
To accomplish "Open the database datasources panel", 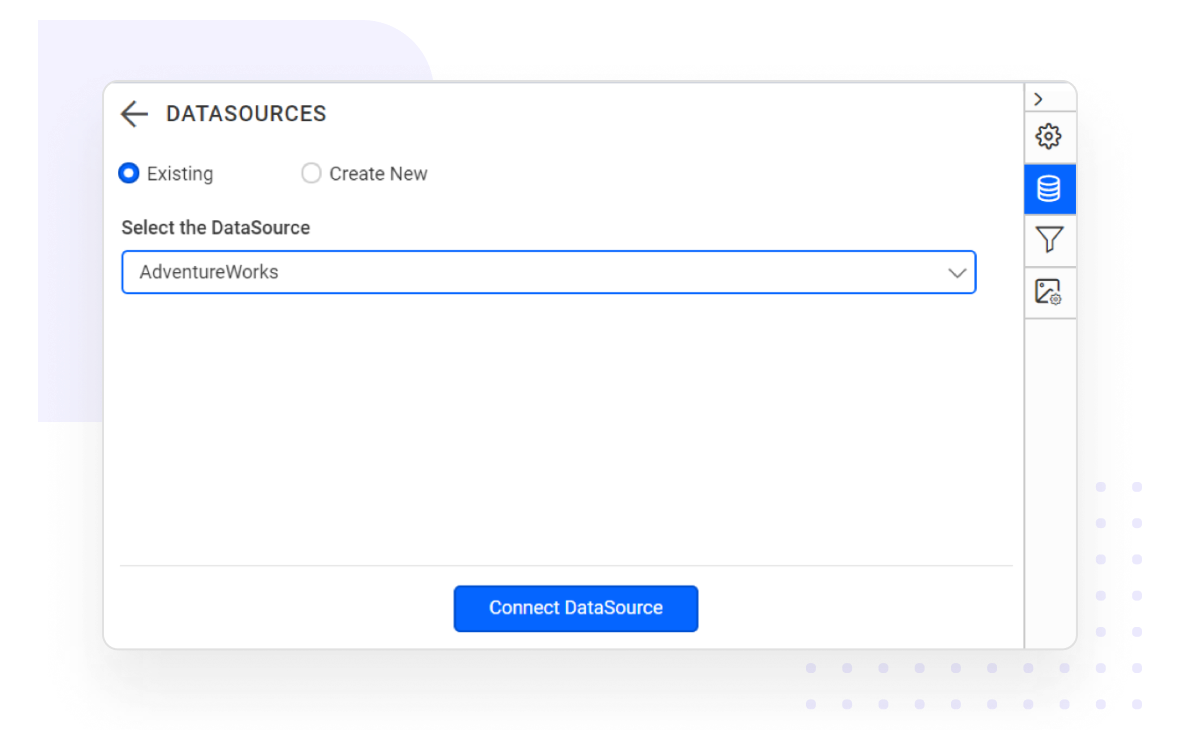I will 1049,189.
